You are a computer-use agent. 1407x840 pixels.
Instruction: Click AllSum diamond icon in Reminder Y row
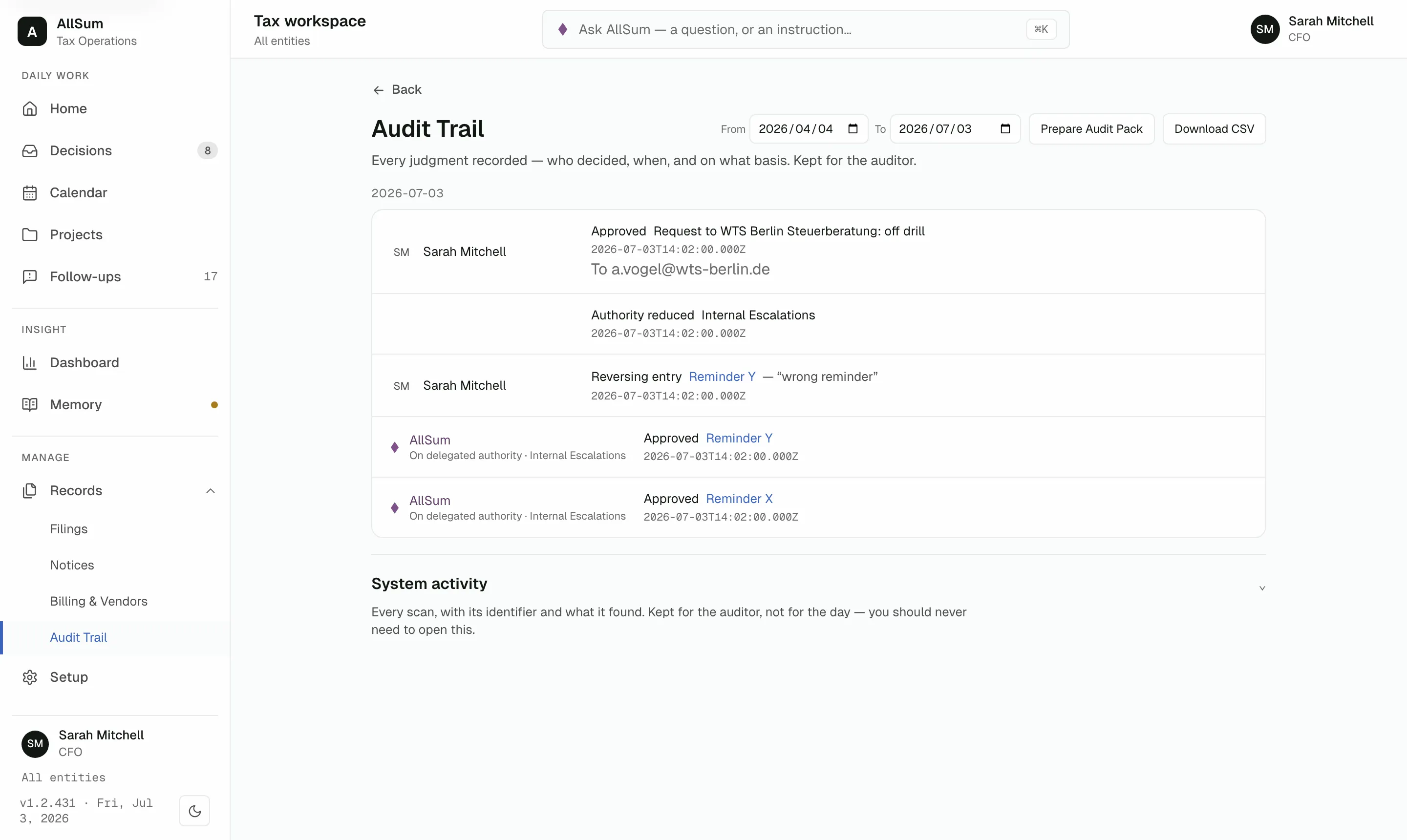point(395,447)
